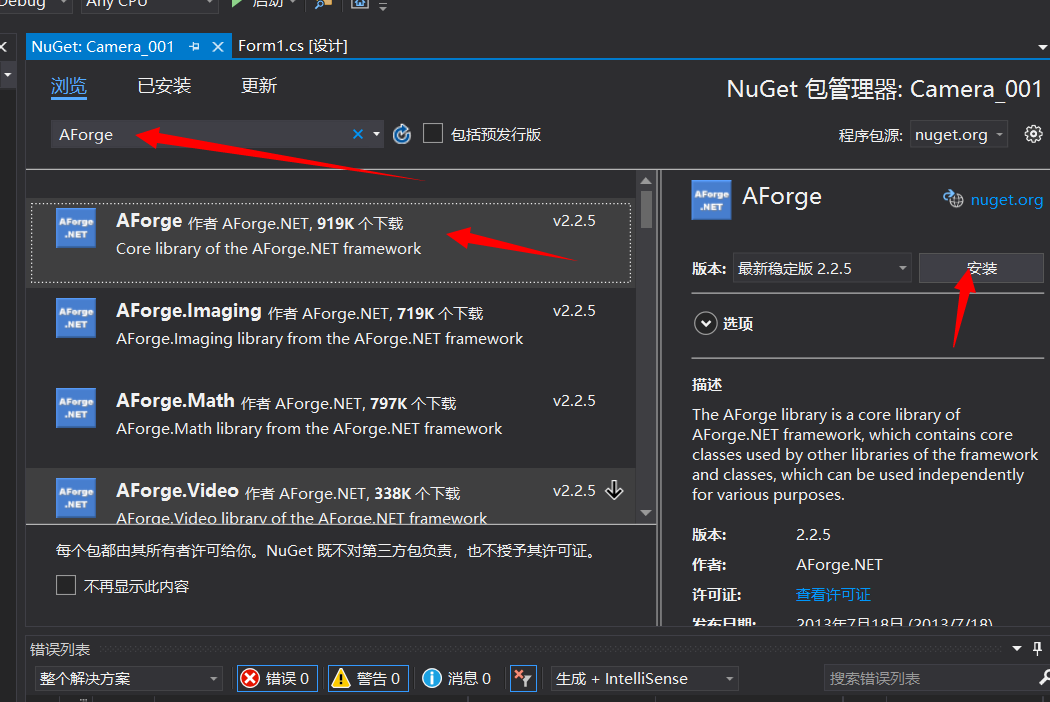Screen dimensions: 1050x702
Task: Click the AForge.Imaging package icon
Action: point(76,318)
